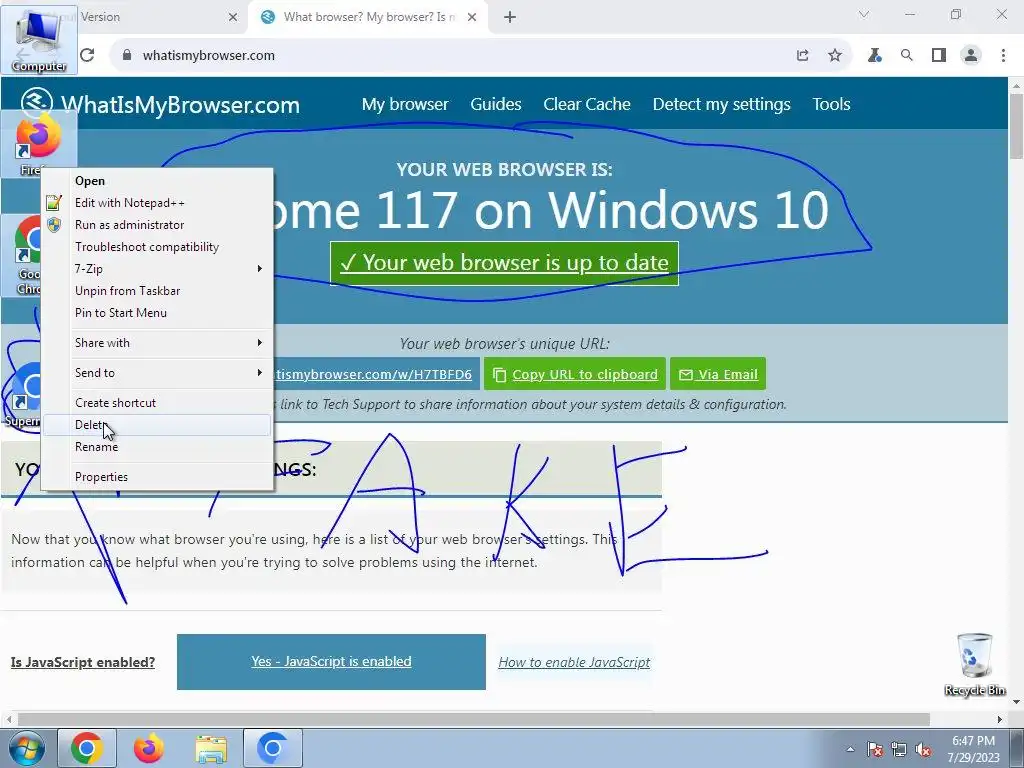Image resolution: width=1024 pixels, height=768 pixels.
Task: Click the blue circle browser taskbar button
Action: [x=273, y=748]
